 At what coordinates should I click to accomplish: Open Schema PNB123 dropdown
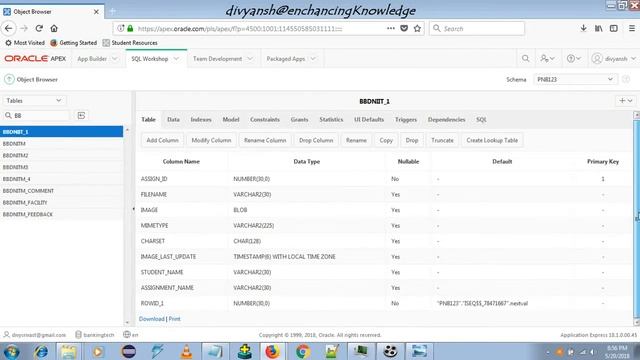(x=575, y=79)
